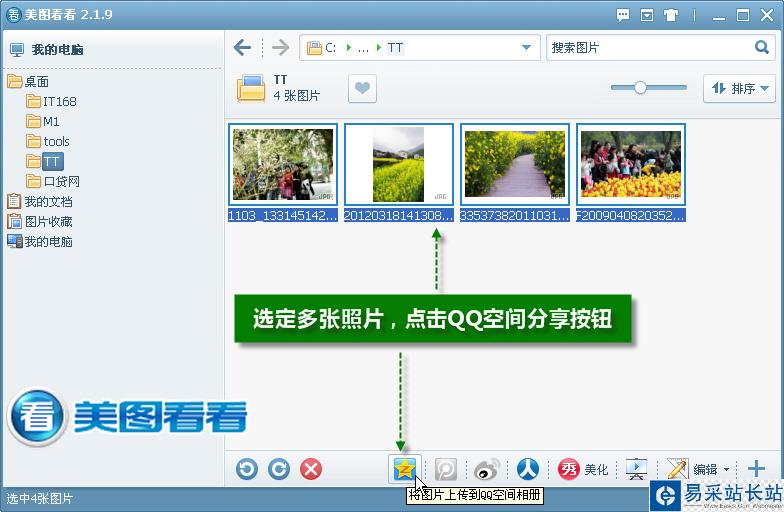Open 图片收藏 in tree
The image size is (784, 512).
pos(40,222)
